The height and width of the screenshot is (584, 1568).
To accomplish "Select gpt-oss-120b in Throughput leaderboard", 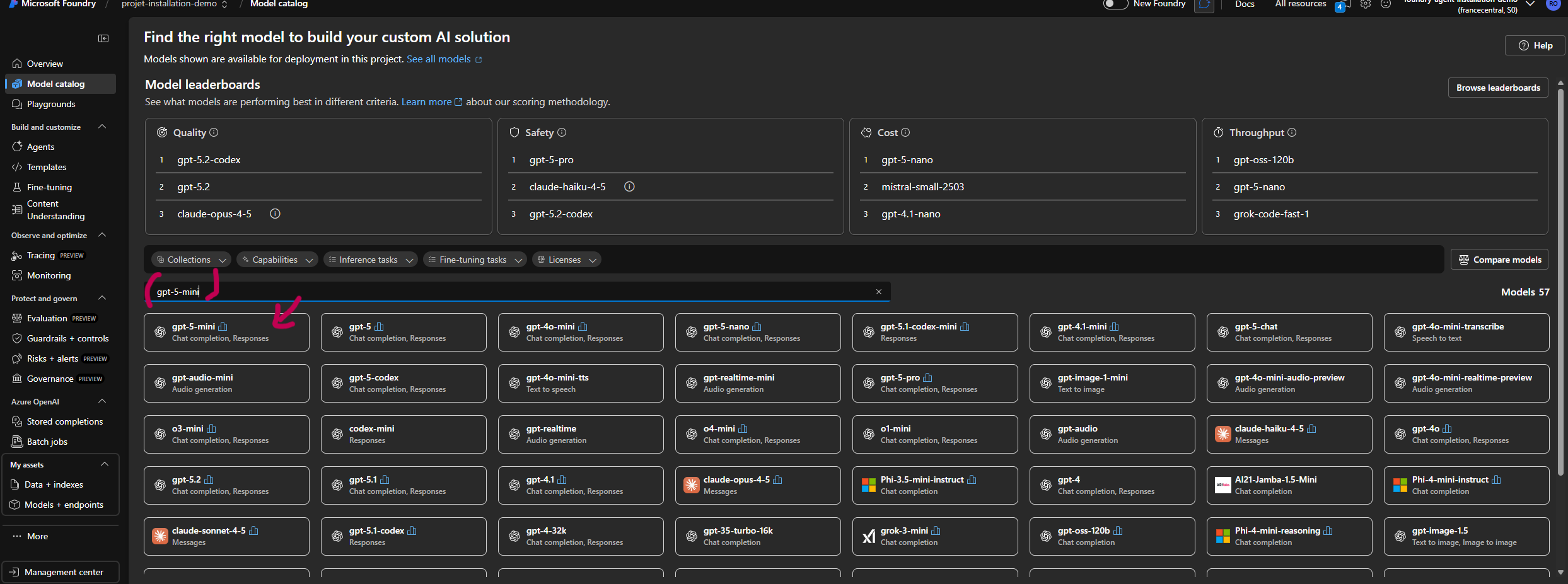I will tap(1263, 160).
